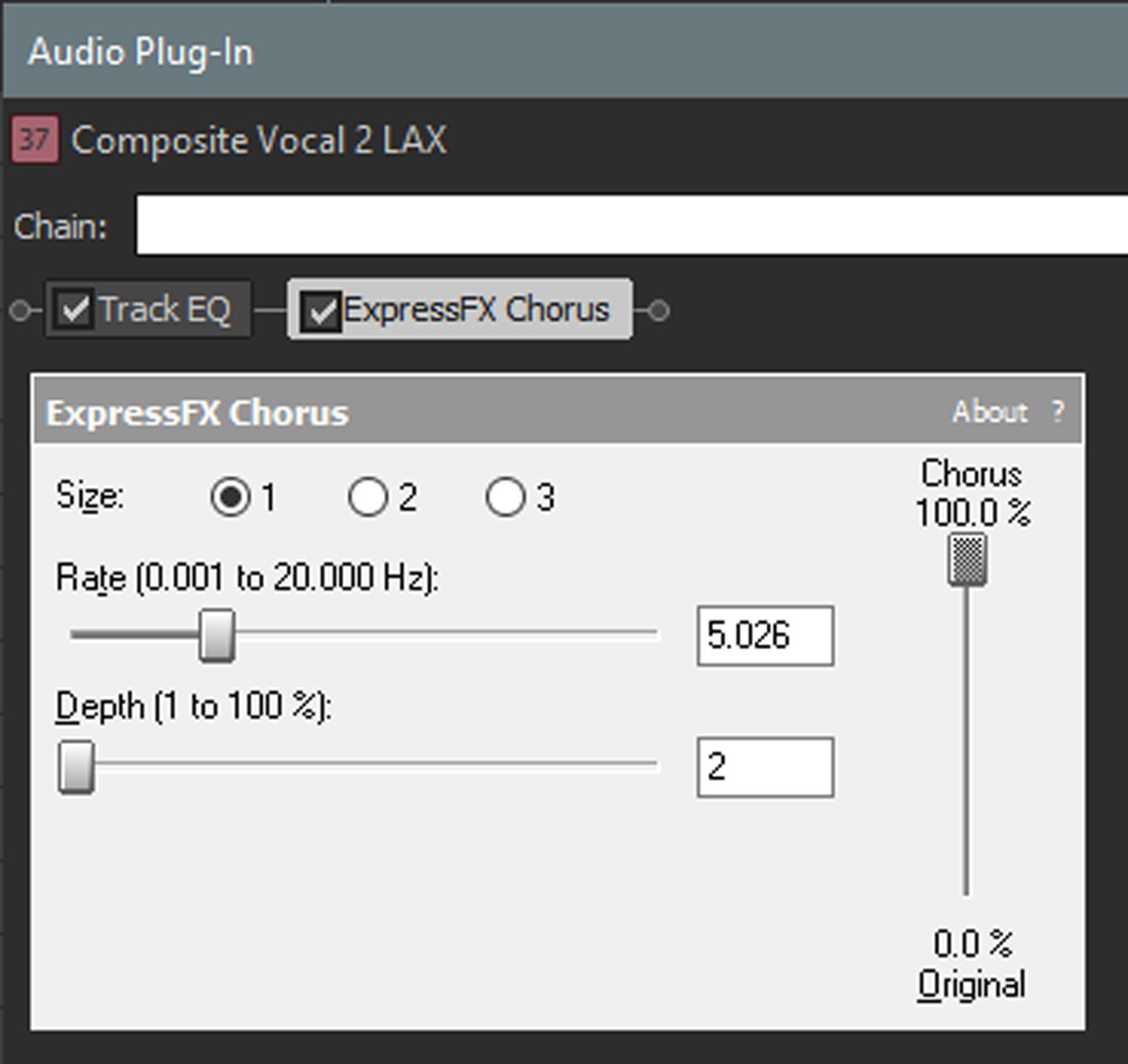
Task: Click the Depth (1 to 100 %) label
Action: [x=194, y=706]
